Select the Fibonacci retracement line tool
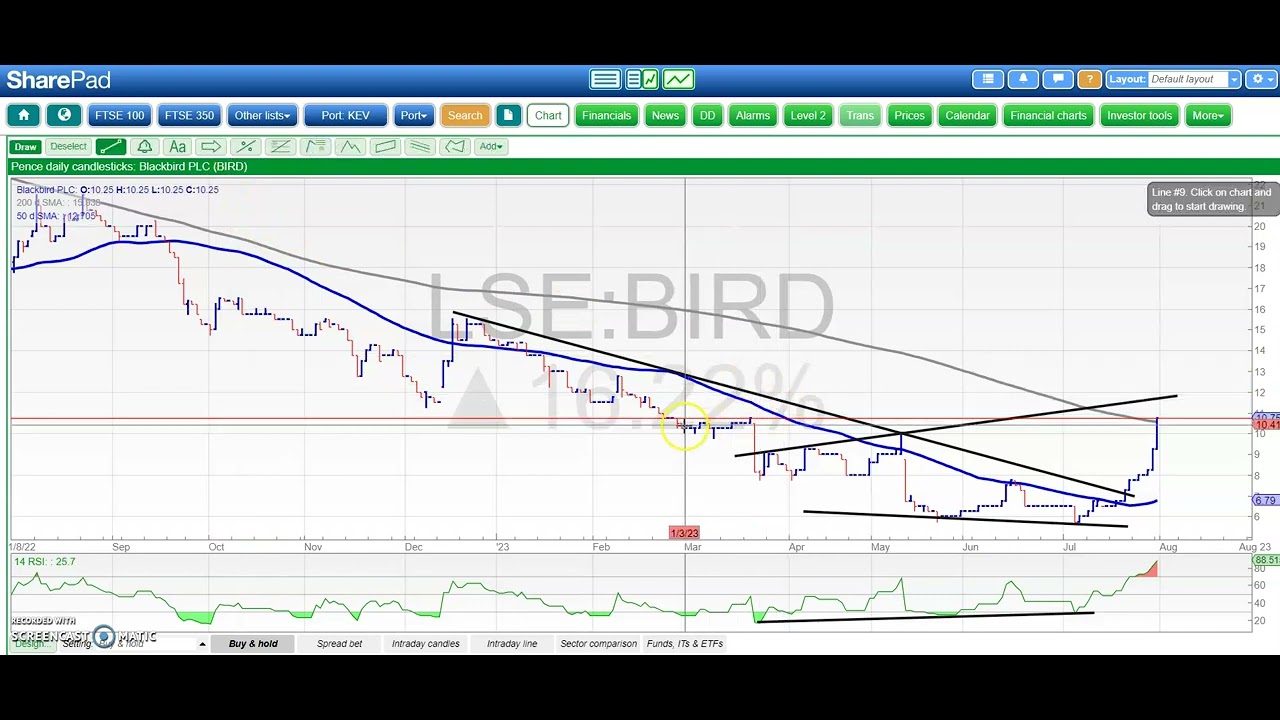Screen dimensions: 1280x720 [x=281, y=146]
